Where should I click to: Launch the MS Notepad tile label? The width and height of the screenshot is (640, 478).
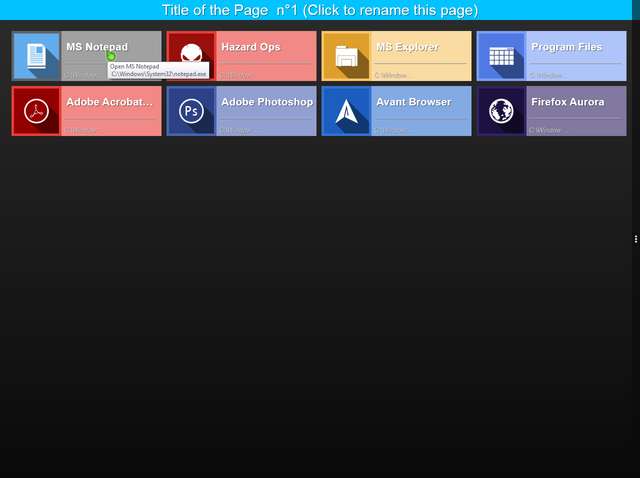pyautogui.click(x=97, y=47)
